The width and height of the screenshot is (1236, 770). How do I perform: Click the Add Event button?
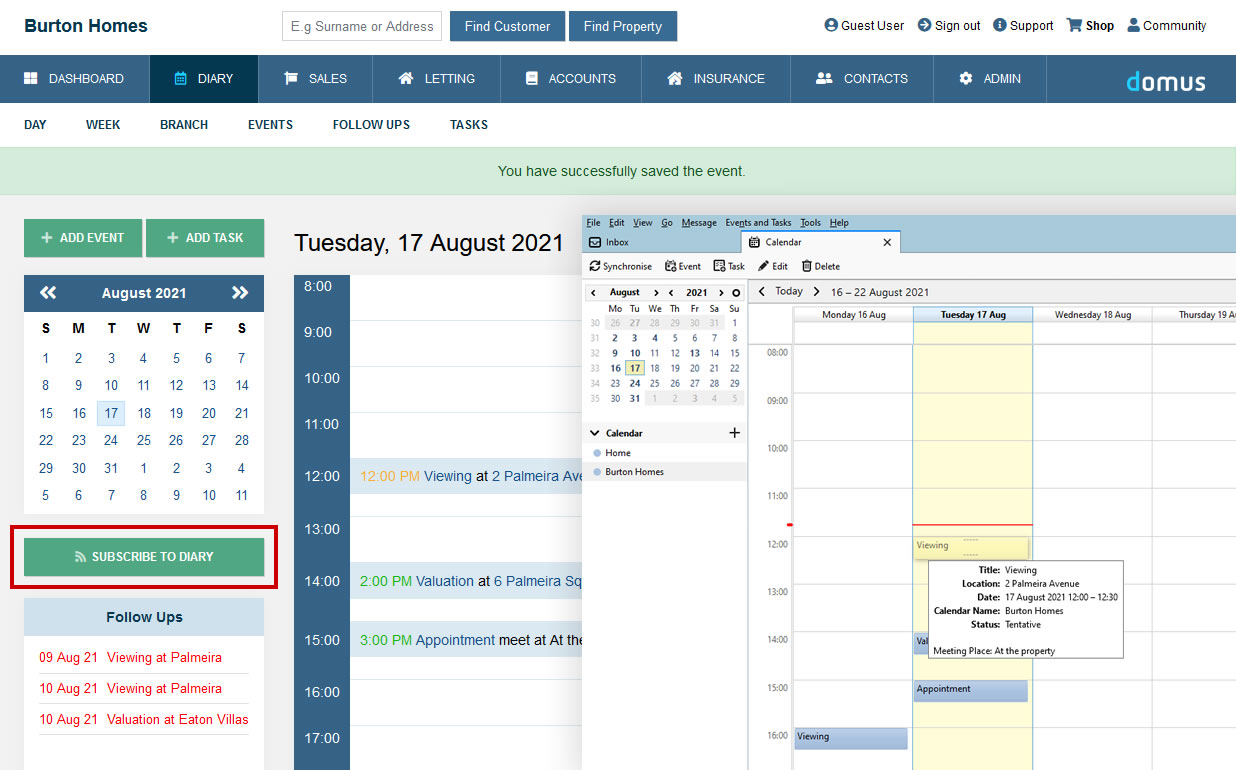pos(83,238)
